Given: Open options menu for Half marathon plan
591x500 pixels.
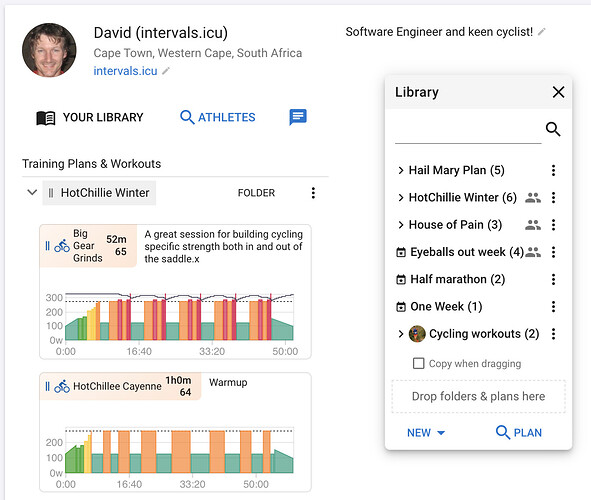Looking at the screenshot, I should (x=553, y=279).
